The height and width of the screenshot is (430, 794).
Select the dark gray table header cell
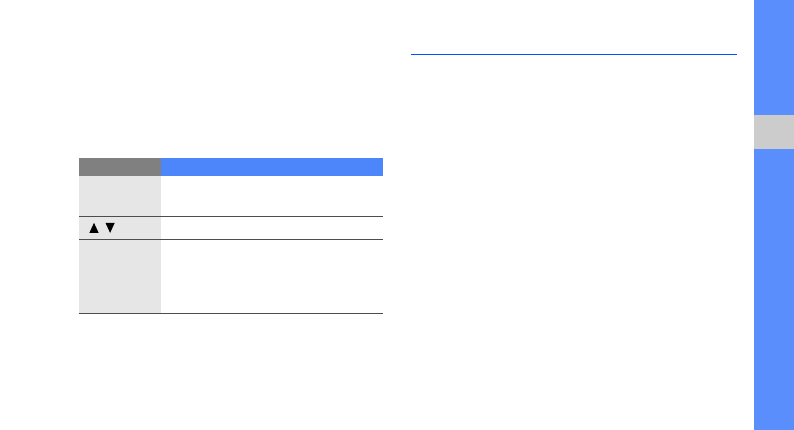pyautogui.click(x=120, y=167)
